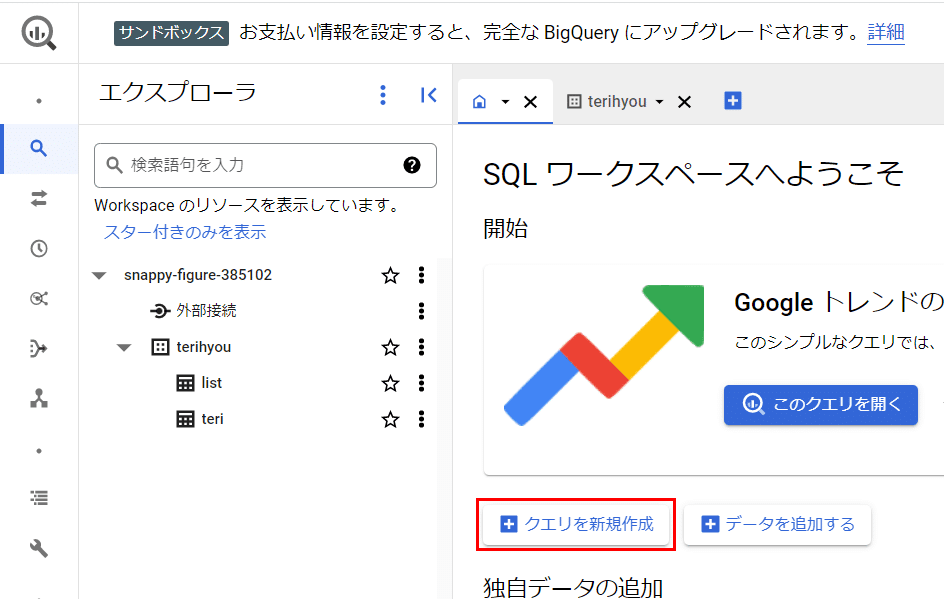Click スター付きのみを表示 link

185,232
